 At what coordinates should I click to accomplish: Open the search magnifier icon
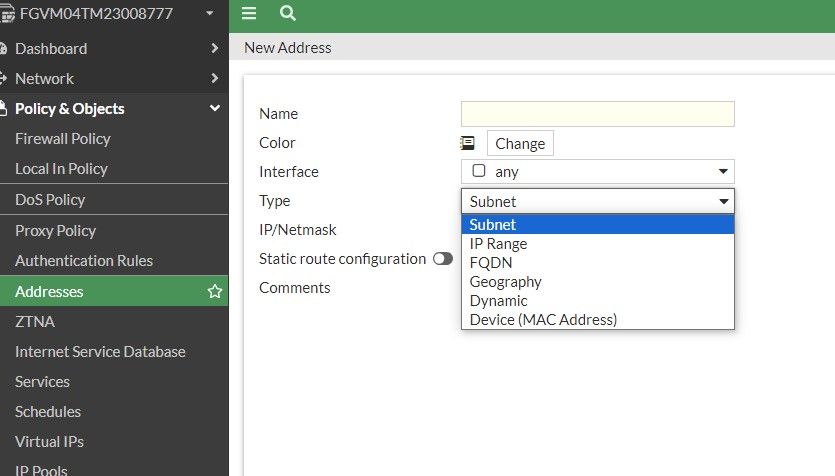(288, 13)
